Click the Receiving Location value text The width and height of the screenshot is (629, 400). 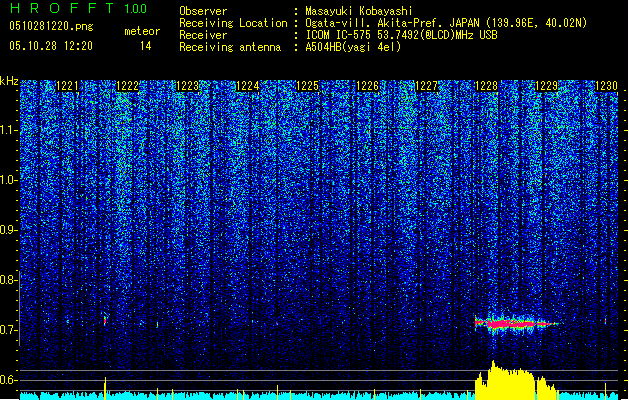pyautogui.click(x=446, y=23)
